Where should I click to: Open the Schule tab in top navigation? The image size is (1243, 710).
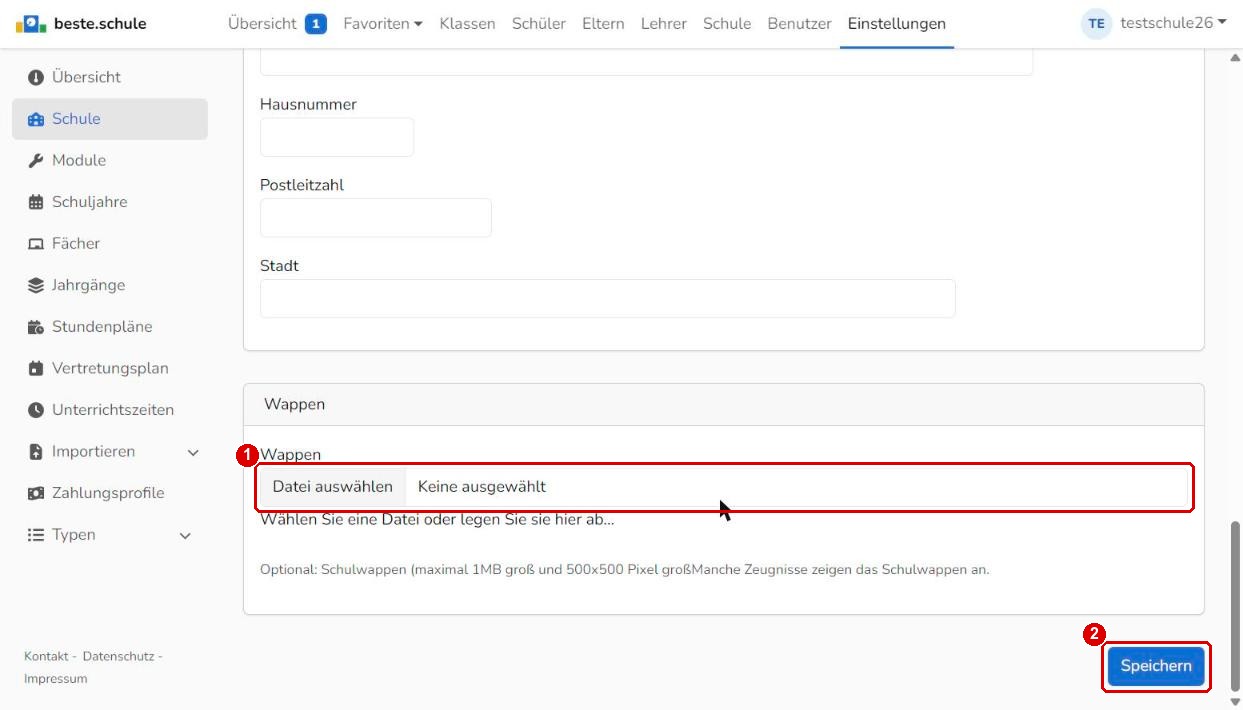[727, 24]
